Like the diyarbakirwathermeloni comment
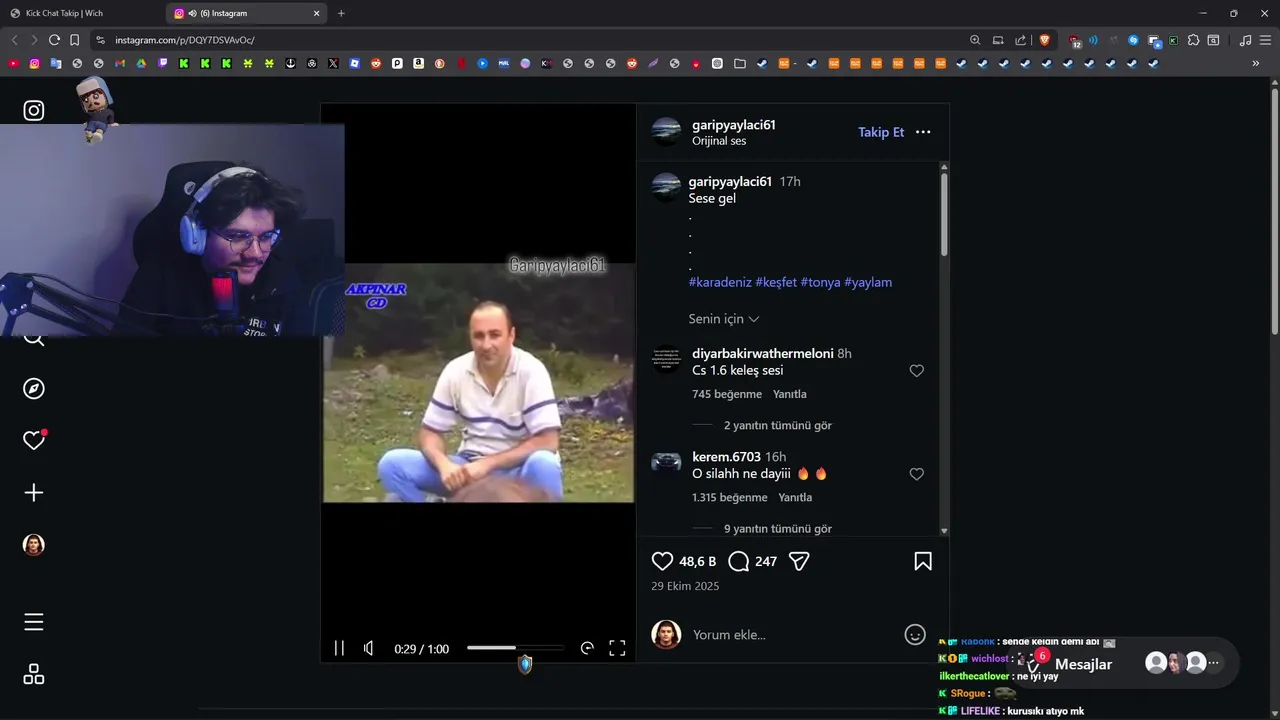1280x720 pixels. pyautogui.click(x=916, y=371)
